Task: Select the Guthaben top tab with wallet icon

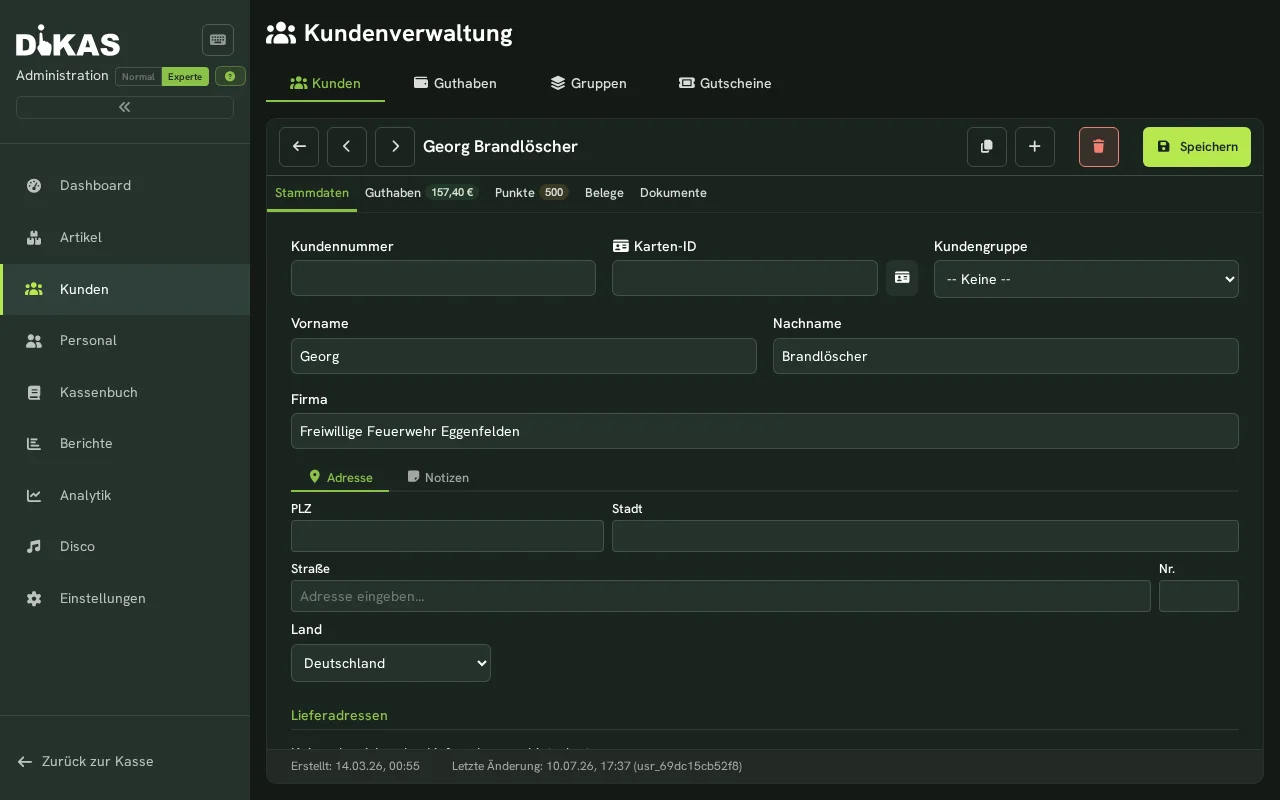Action: click(455, 83)
